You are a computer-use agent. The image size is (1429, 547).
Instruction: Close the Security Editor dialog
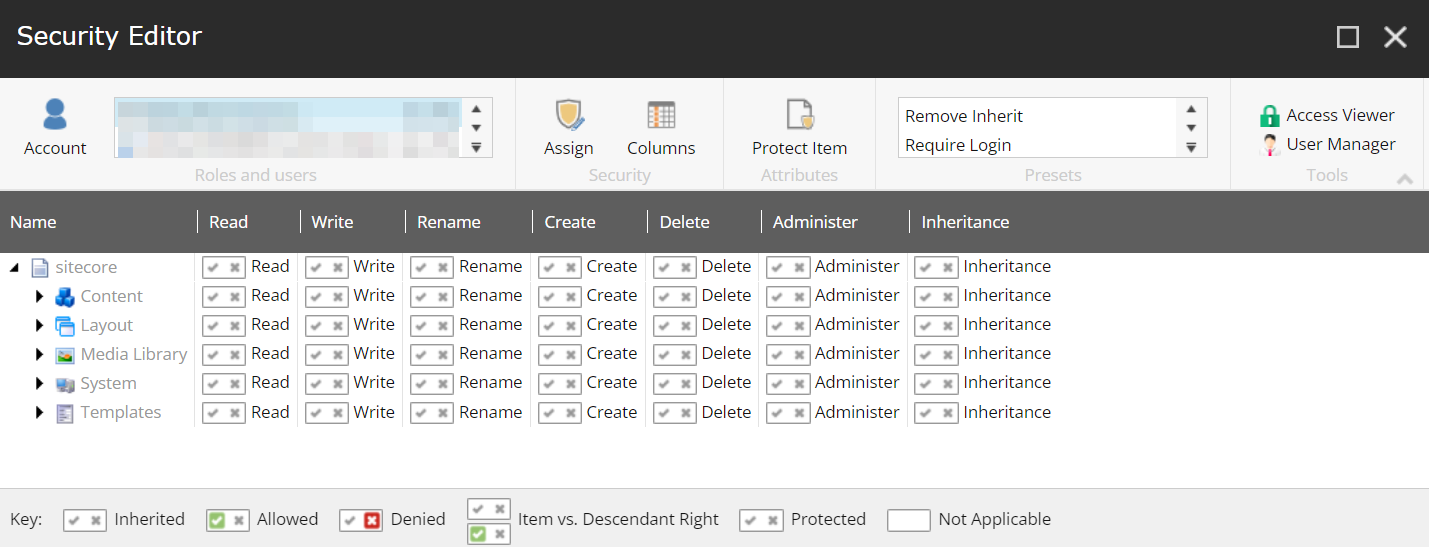[x=1395, y=37]
